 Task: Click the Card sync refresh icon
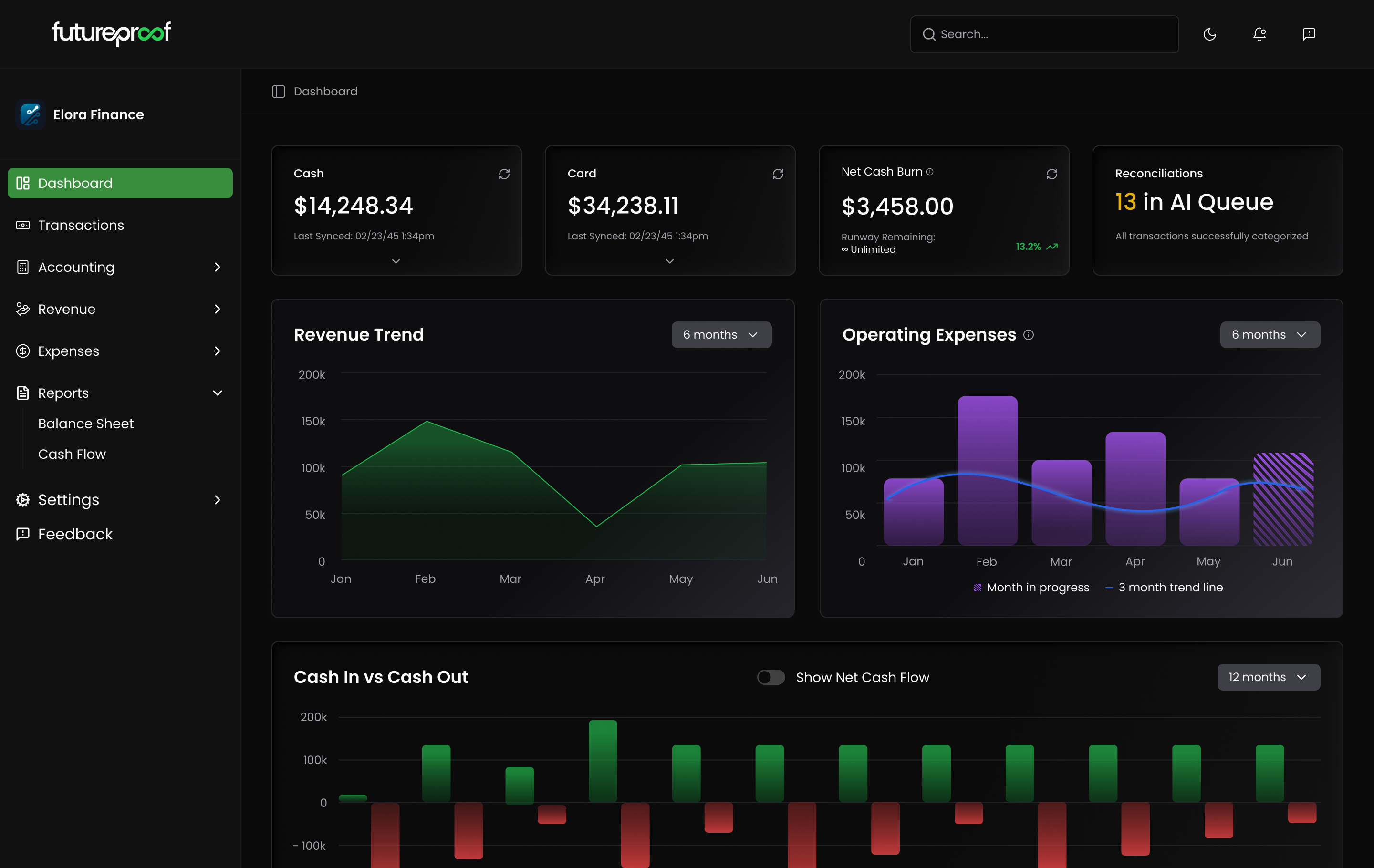(x=778, y=174)
